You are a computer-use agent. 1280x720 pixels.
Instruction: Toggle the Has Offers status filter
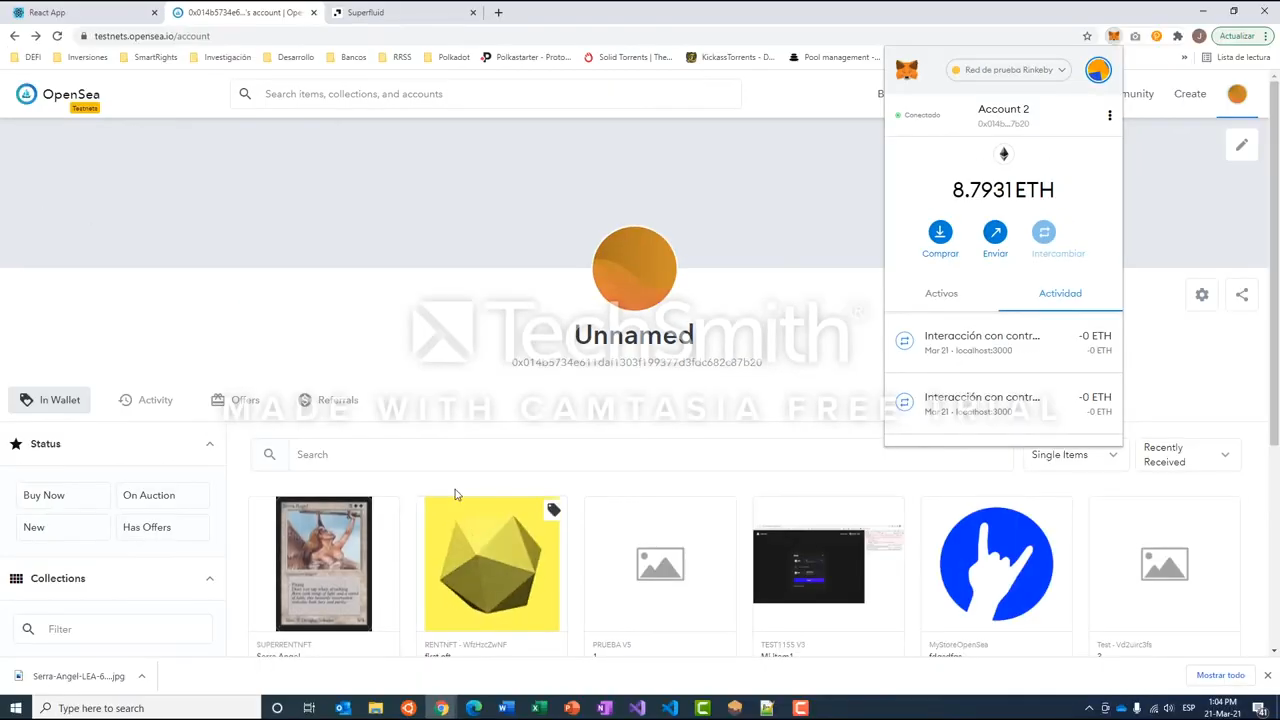tap(161, 527)
